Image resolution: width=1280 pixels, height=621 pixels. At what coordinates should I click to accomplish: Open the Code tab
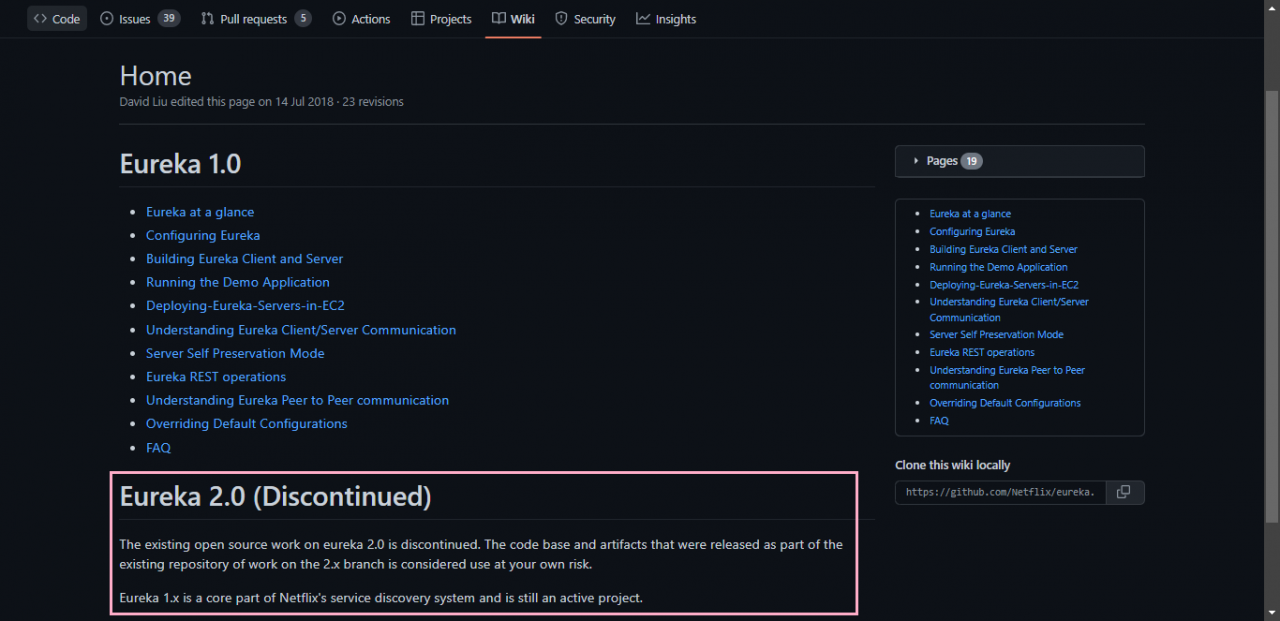[x=57, y=19]
